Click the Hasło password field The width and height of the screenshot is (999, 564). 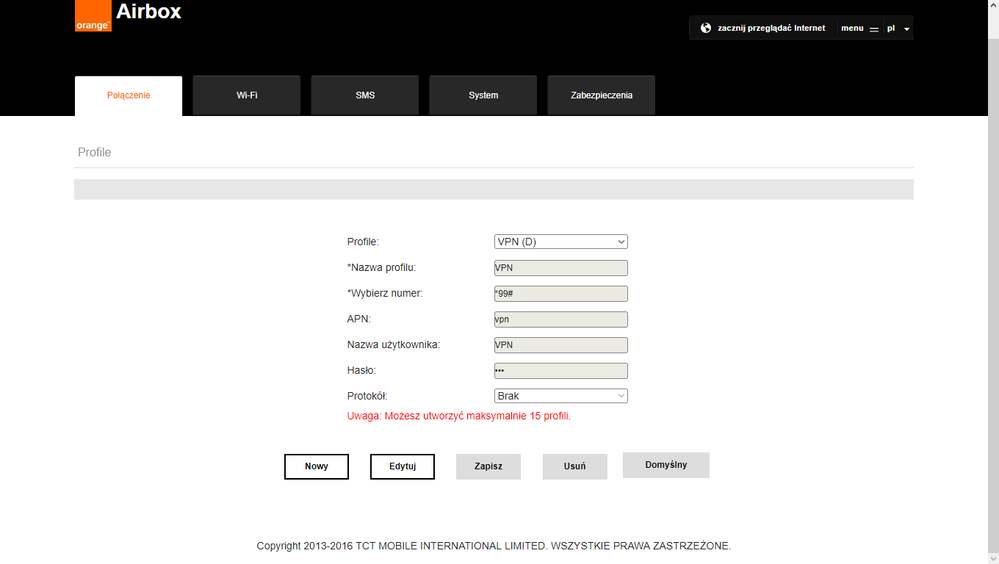(x=561, y=371)
